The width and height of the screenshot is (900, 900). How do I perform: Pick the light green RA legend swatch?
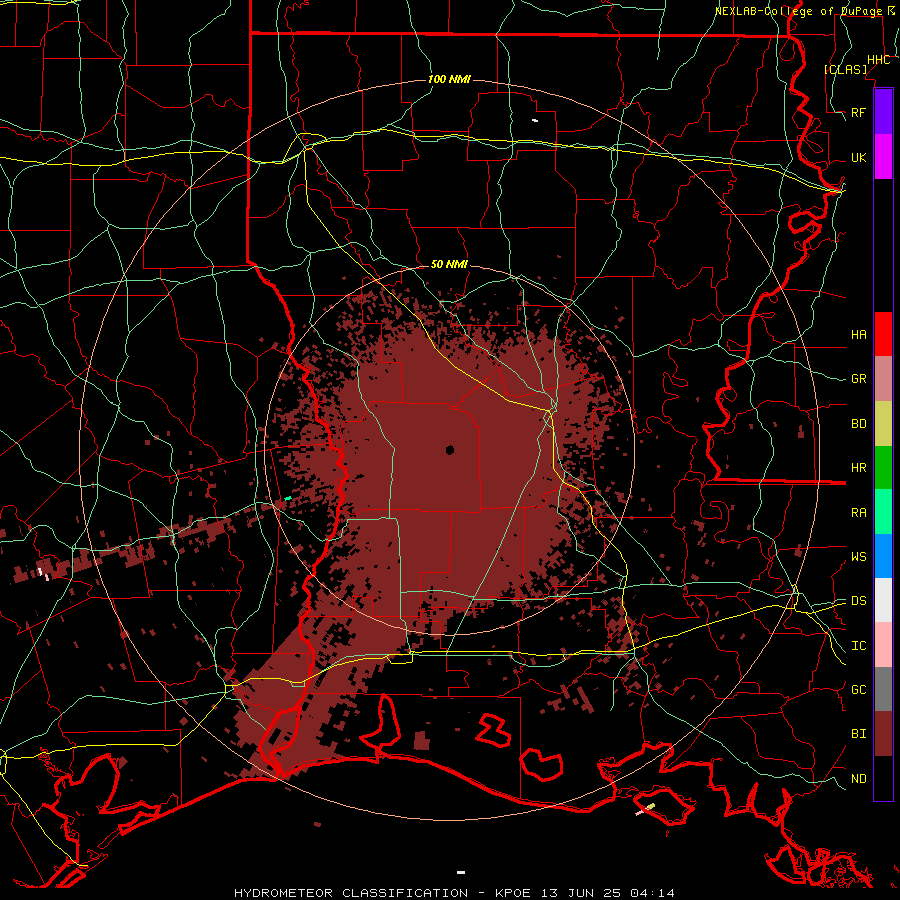click(883, 512)
